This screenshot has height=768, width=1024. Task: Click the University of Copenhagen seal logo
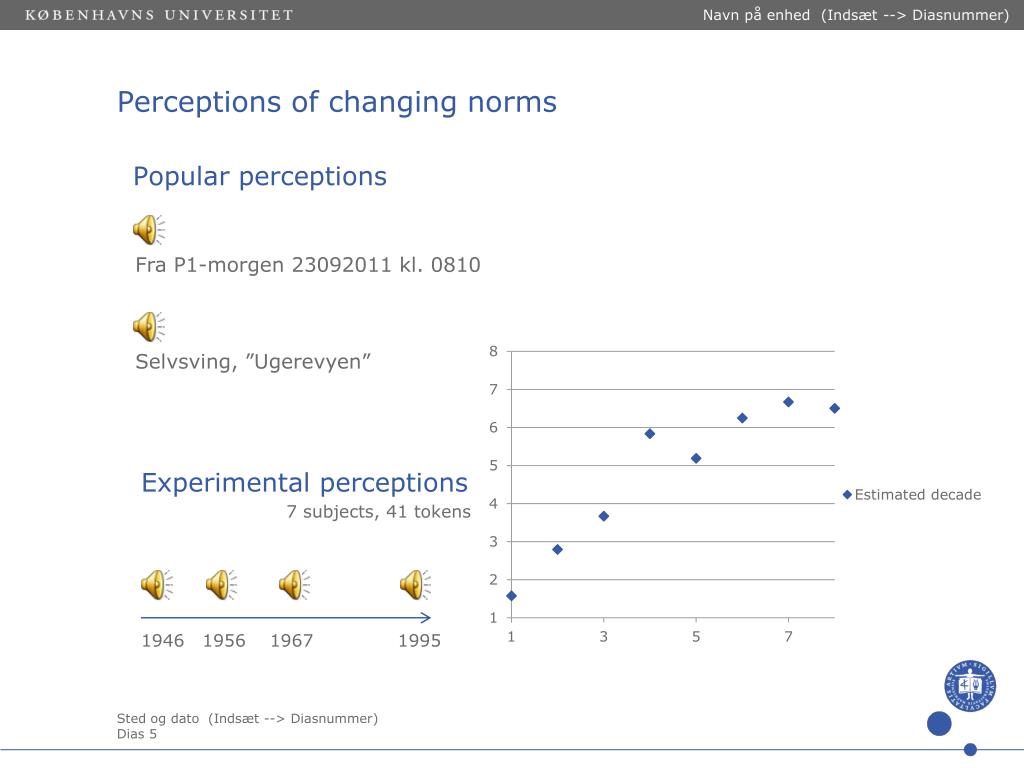[970, 686]
